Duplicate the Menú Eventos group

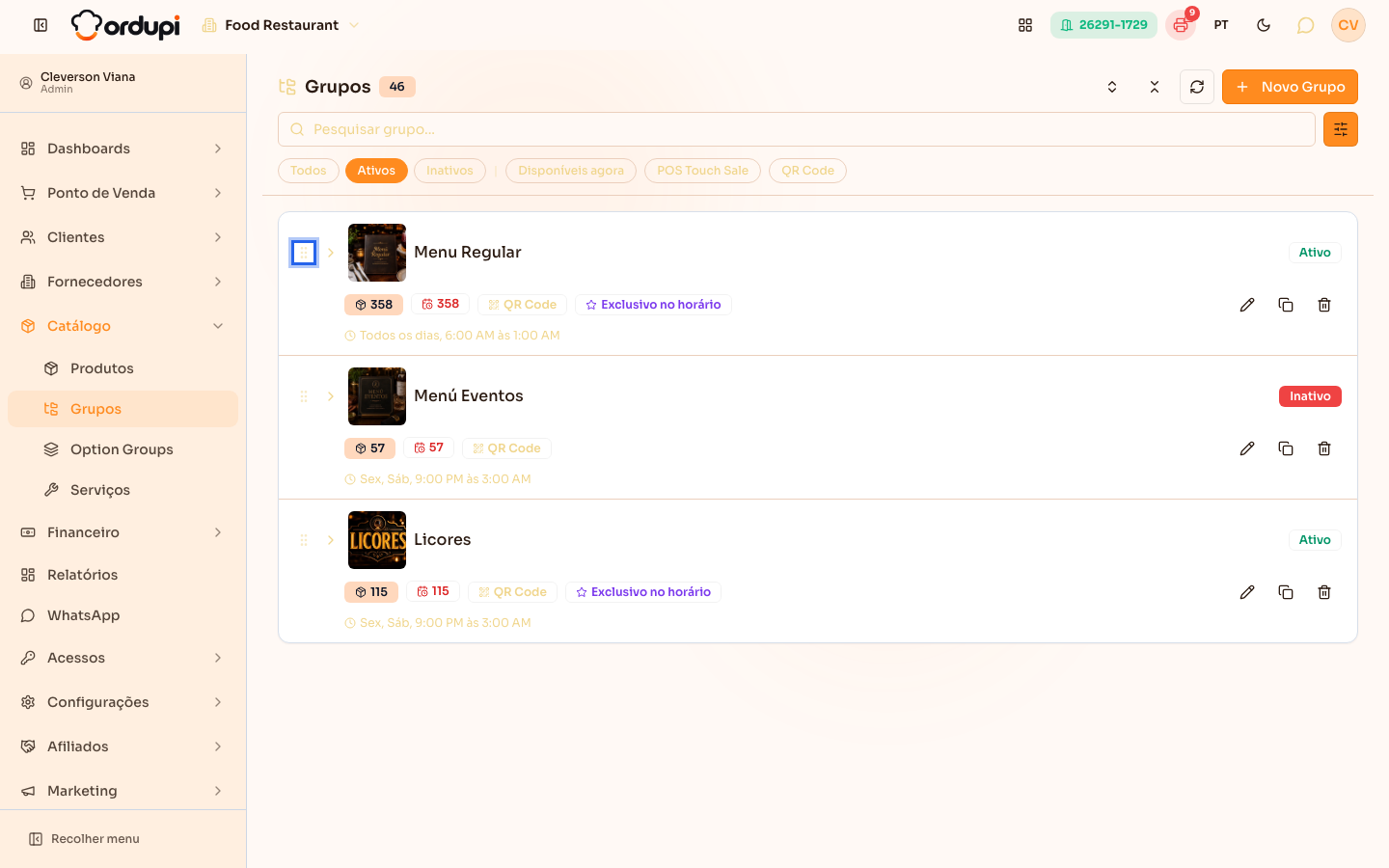(x=1286, y=448)
